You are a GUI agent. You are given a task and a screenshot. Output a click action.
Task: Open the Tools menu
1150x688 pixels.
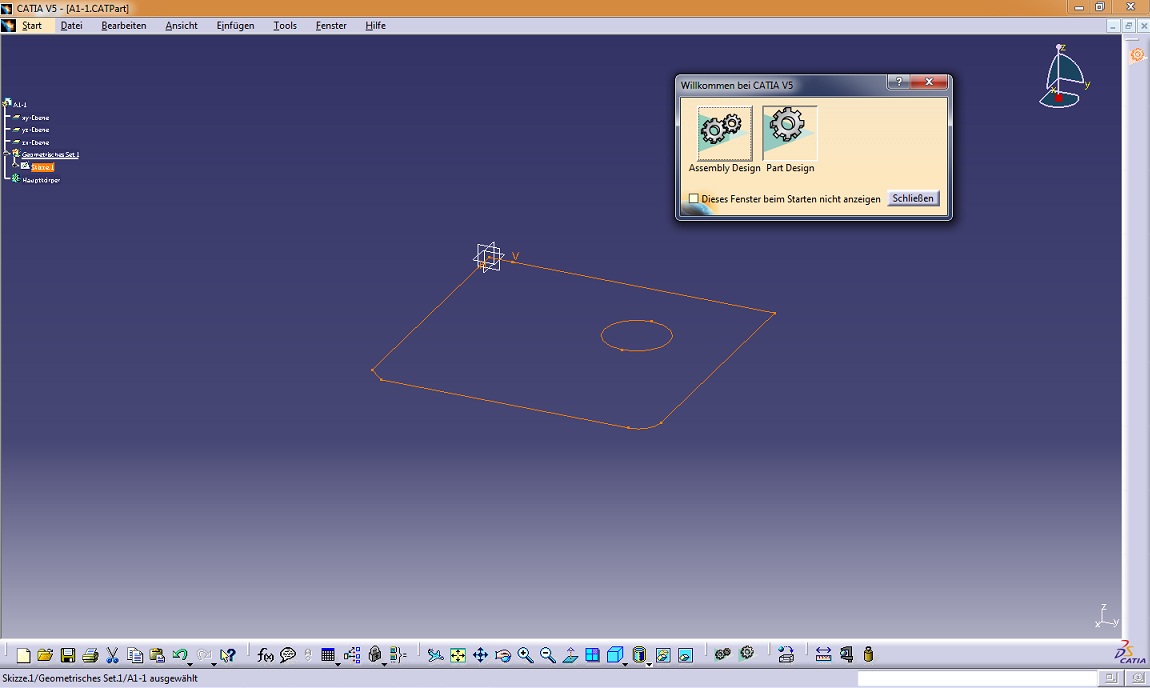point(285,26)
